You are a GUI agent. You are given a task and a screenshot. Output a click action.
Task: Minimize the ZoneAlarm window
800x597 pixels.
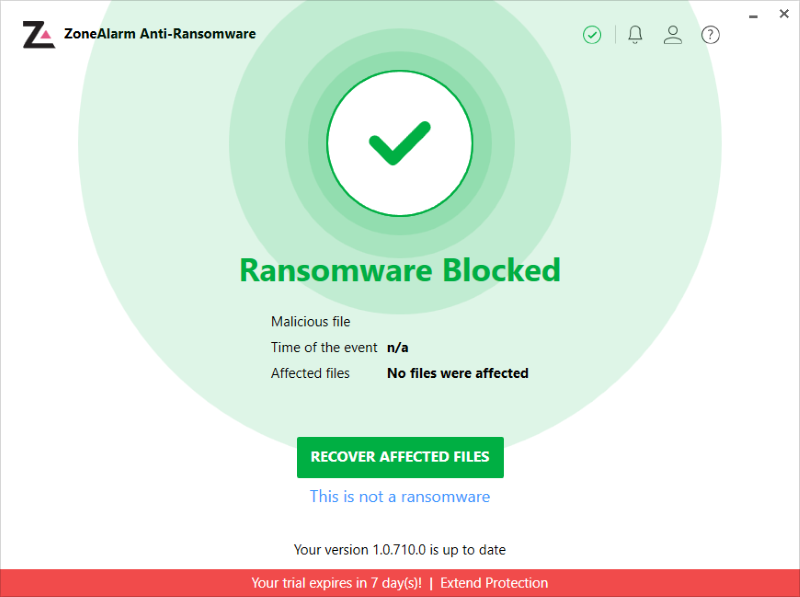tap(745, 14)
